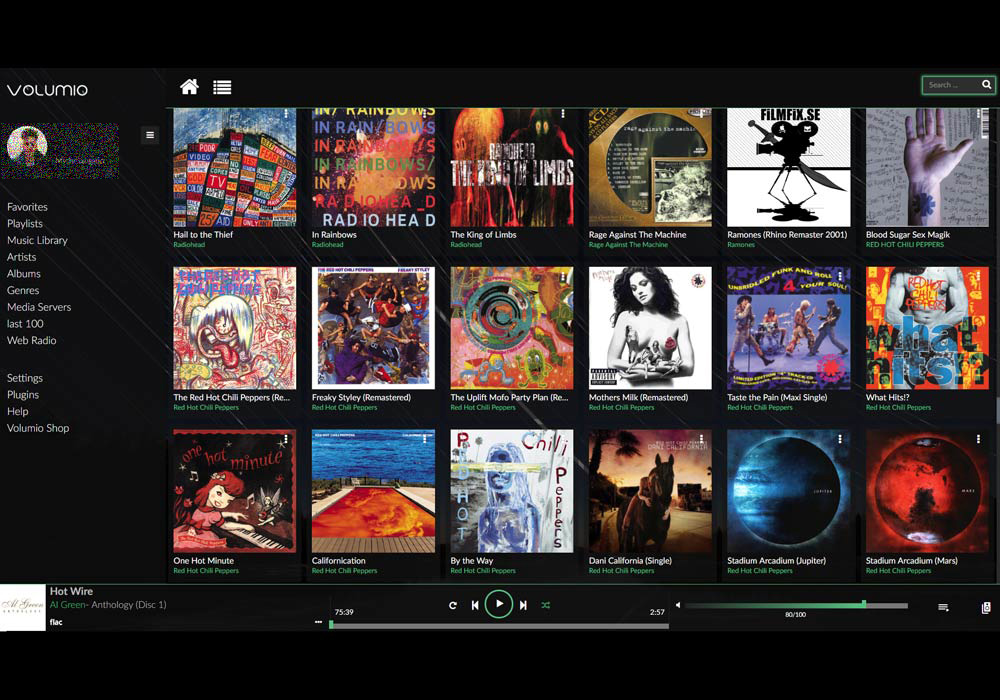Open Mothers Milk album cover
The height and width of the screenshot is (700, 1000).
[x=650, y=328]
